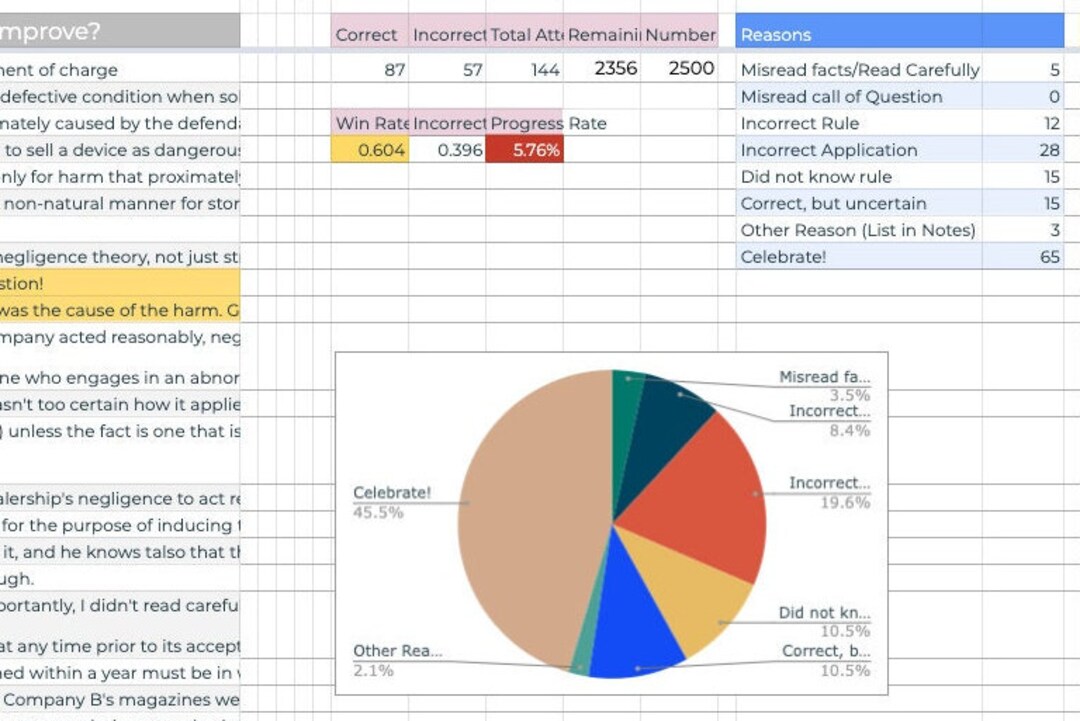
Task: Select the yellow Win Rate cell showing 0.604
Action: click(x=370, y=148)
